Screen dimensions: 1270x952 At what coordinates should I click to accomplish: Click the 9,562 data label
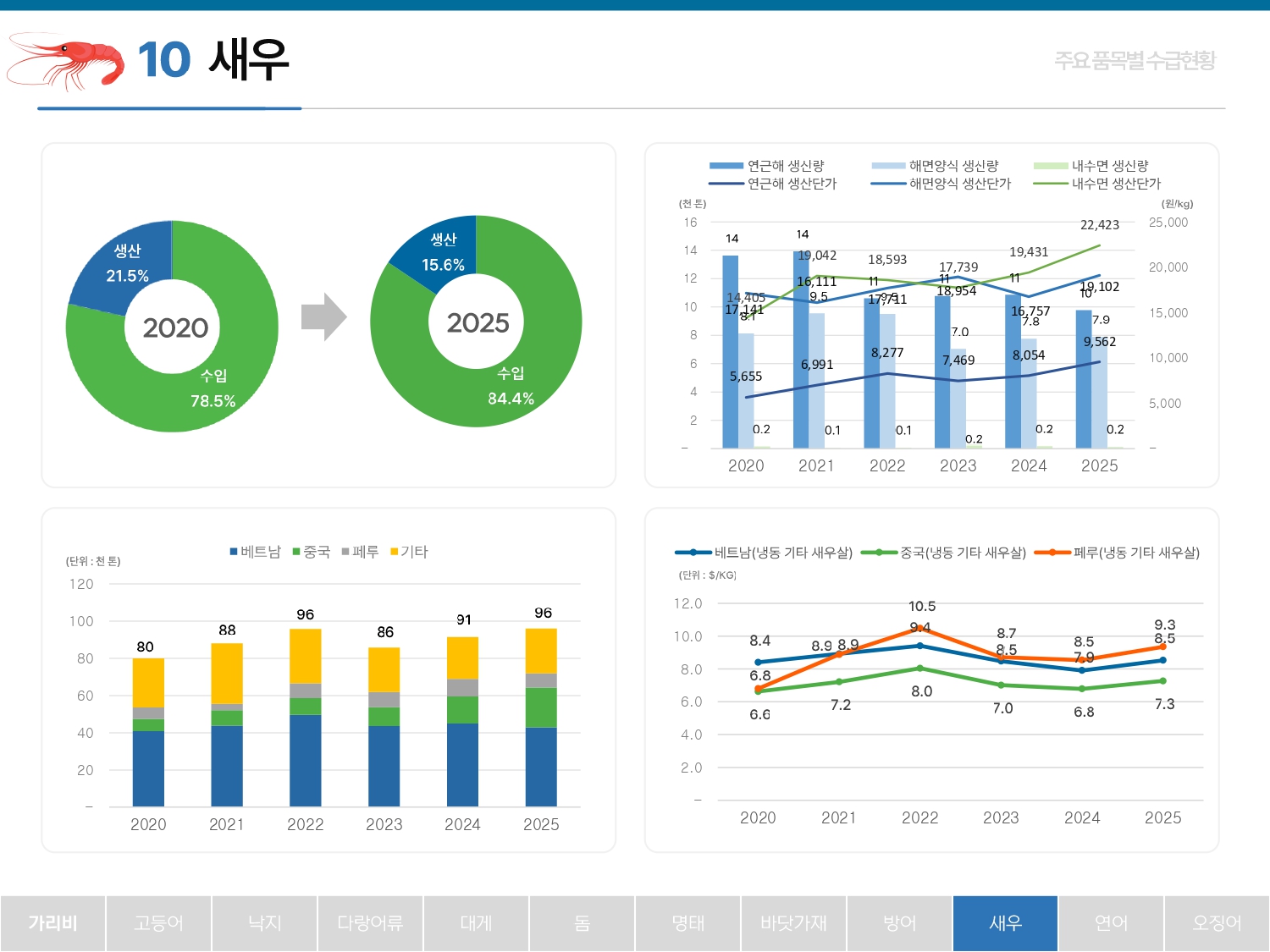(1100, 342)
